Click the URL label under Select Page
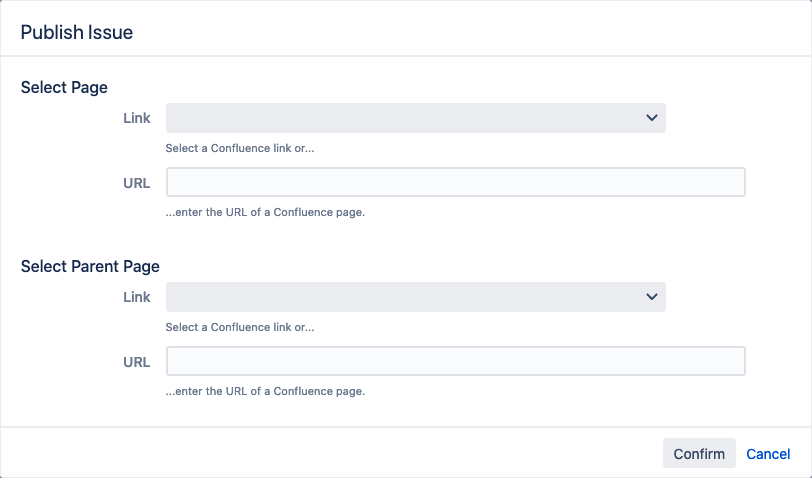This screenshot has width=812, height=478. 137,183
